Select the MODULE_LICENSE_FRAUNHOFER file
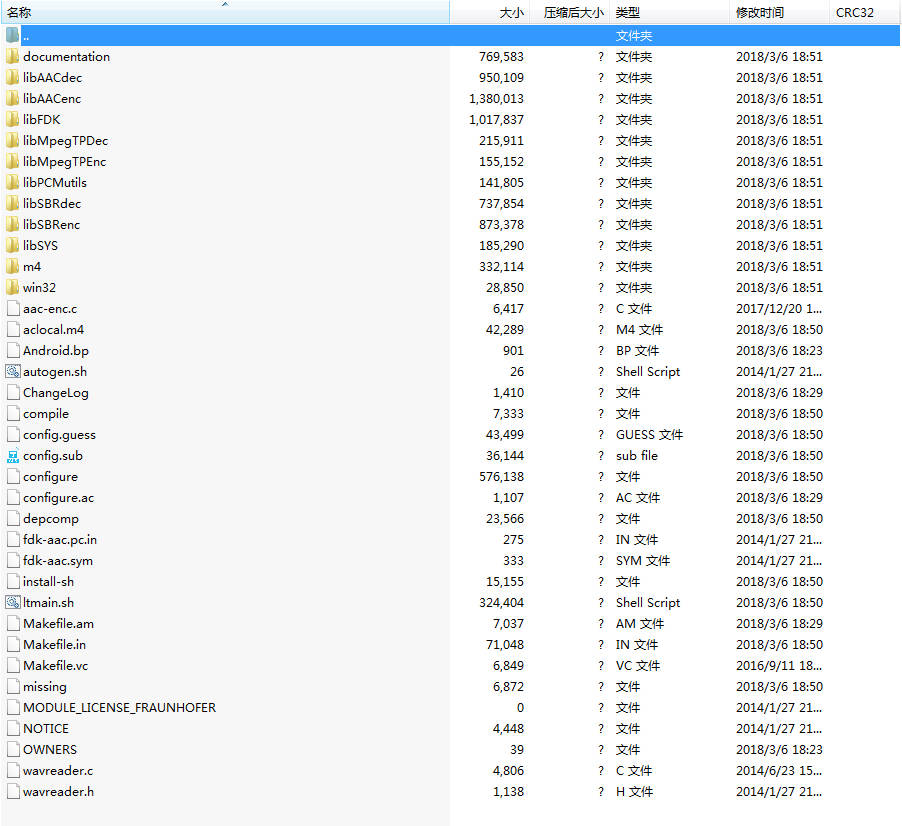The height and width of the screenshot is (826, 902). (x=119, y=708)
